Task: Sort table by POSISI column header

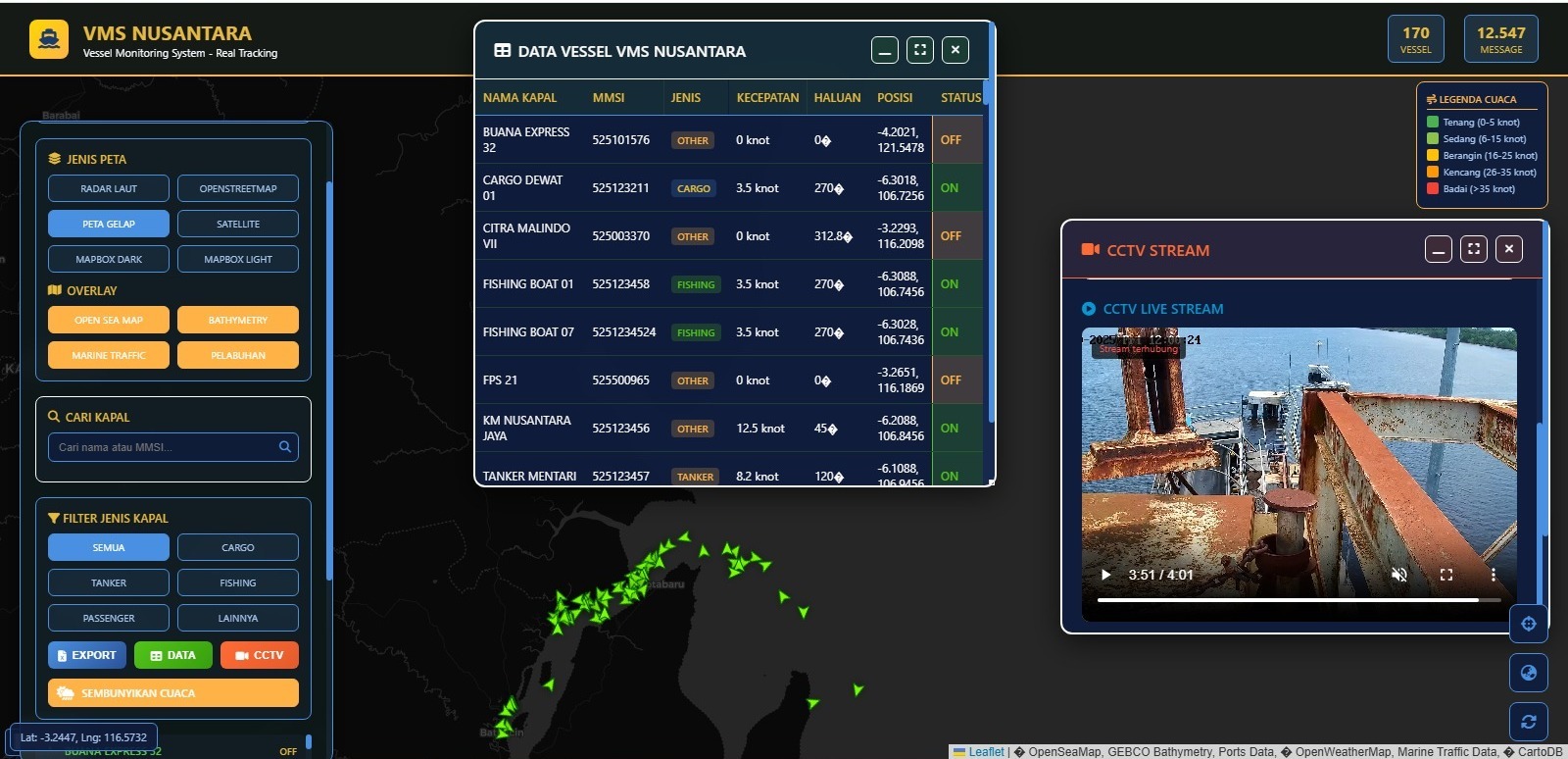Action: click(895, 98)
